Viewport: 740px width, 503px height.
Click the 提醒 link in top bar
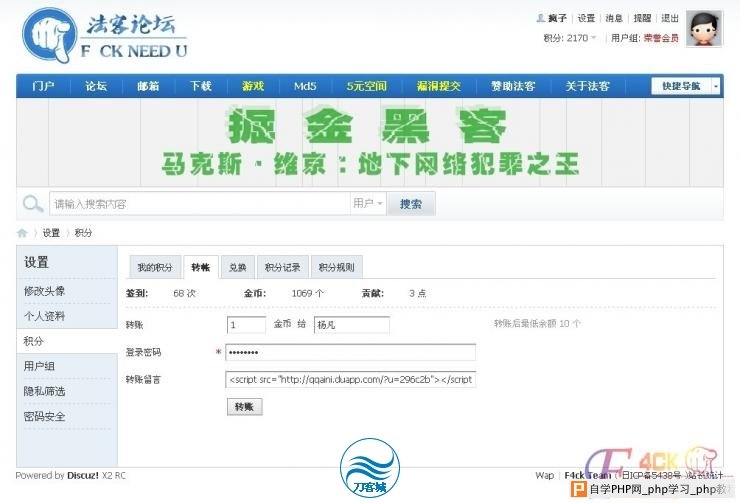[642, 18]
